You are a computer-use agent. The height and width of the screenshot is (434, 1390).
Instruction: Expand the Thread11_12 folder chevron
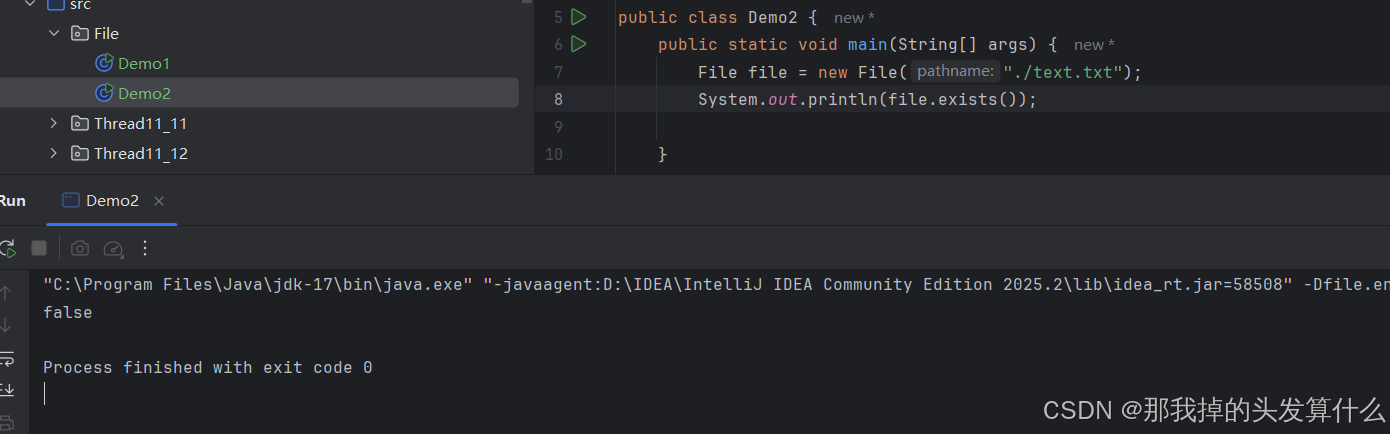coord(54,154)
